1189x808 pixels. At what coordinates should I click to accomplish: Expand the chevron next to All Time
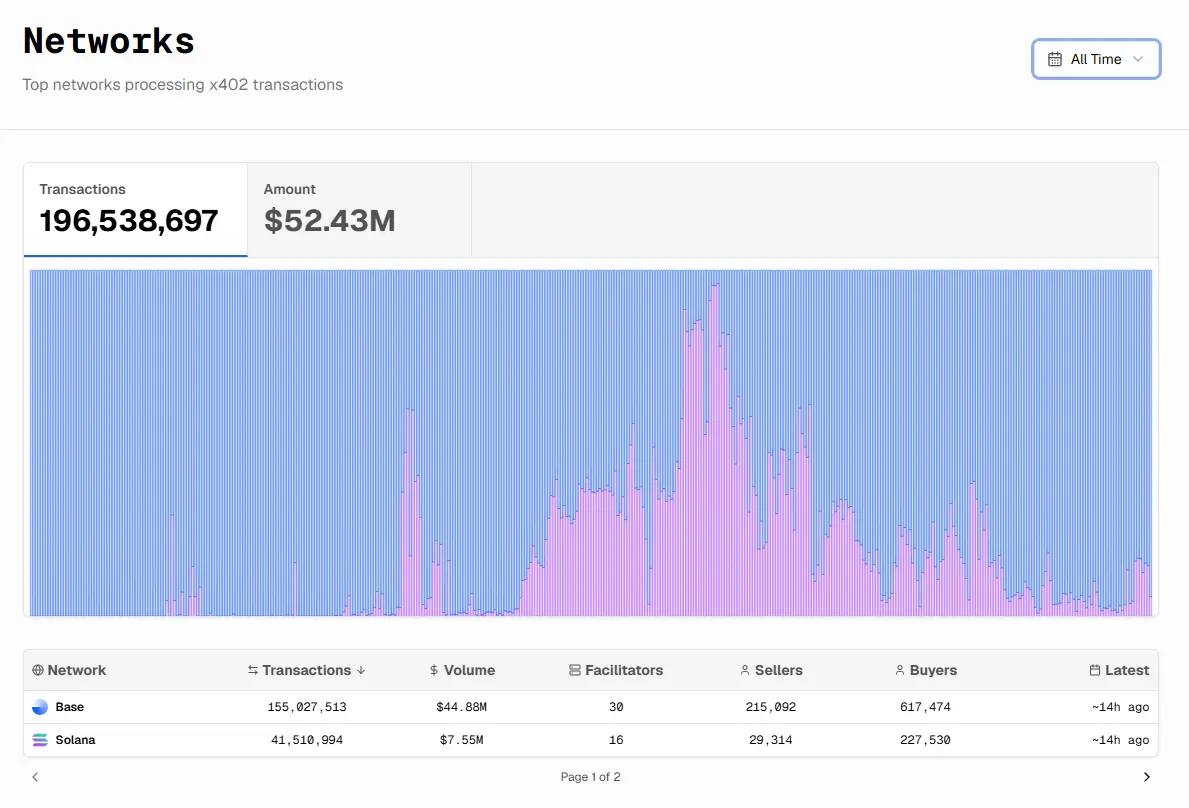pyautogui.click(x=1137, y=59)
